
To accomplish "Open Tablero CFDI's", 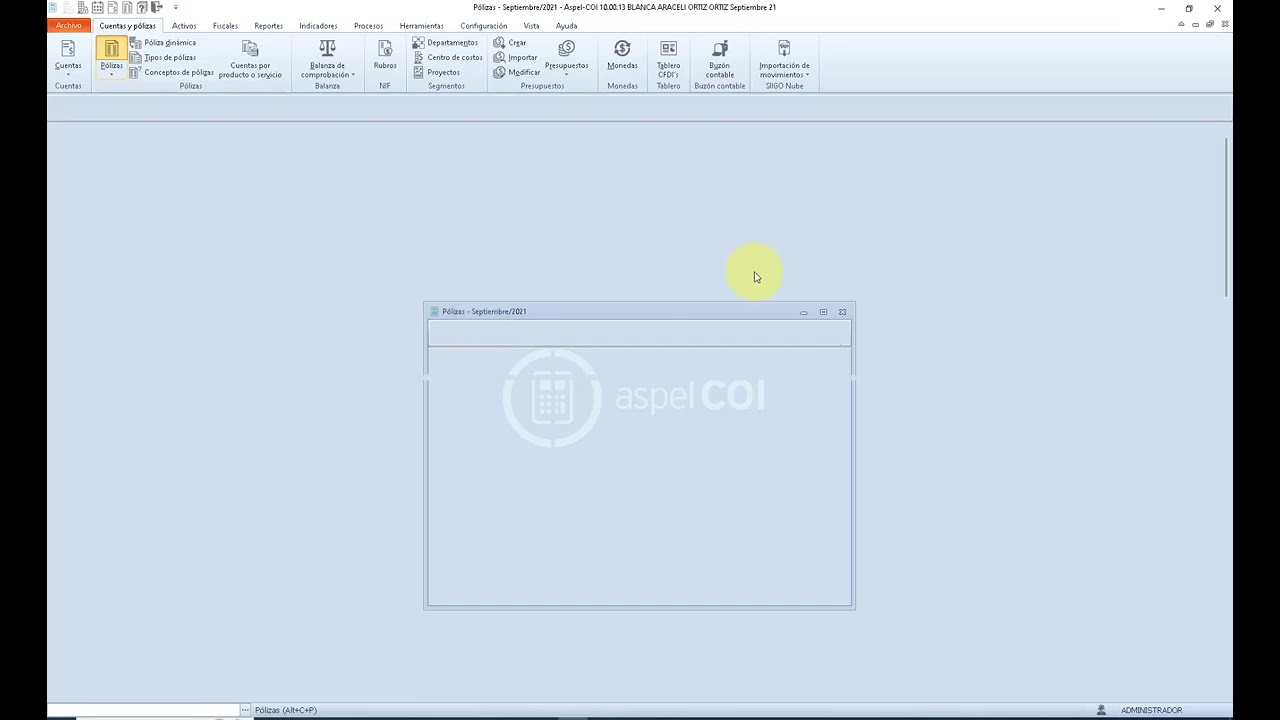I will pyautogui.click(x=668, y=59).
